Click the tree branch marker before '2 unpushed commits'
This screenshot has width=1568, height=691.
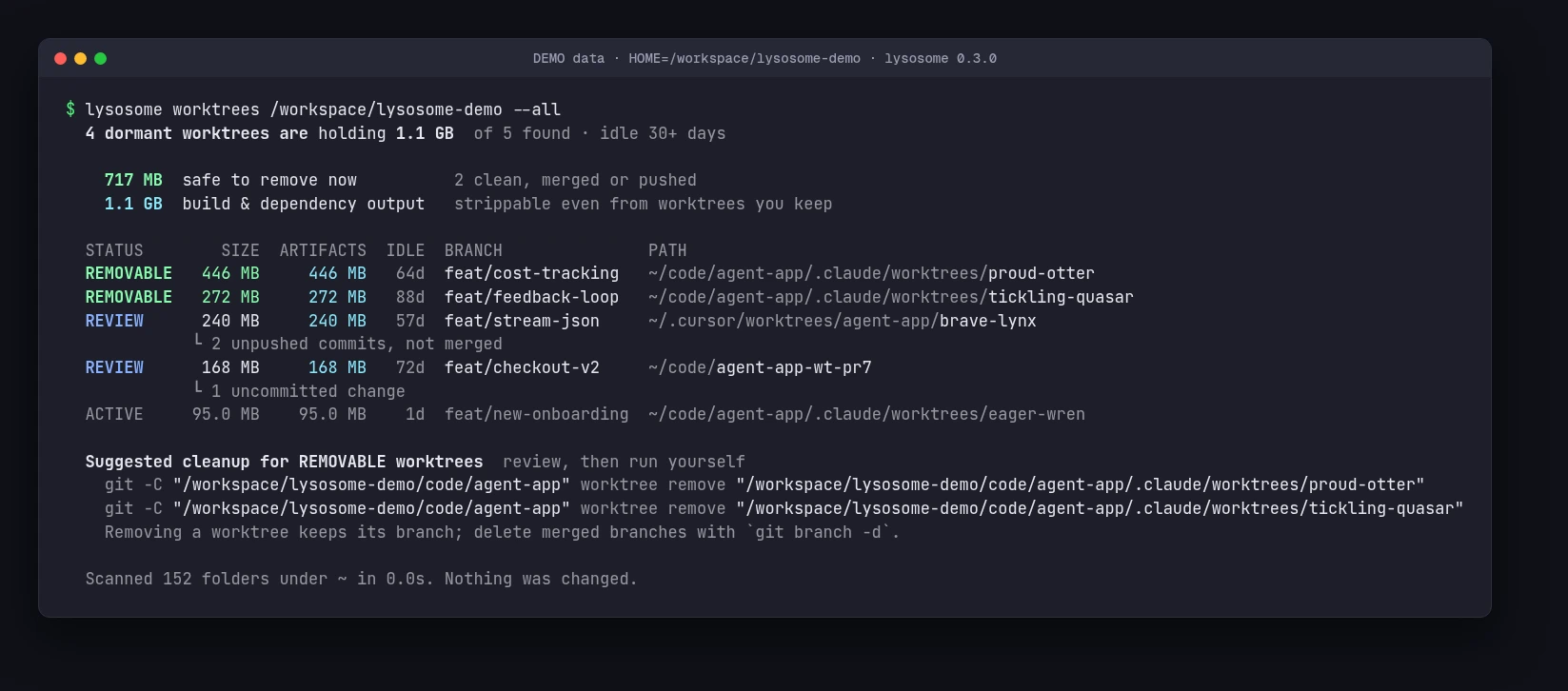point(198,341)
